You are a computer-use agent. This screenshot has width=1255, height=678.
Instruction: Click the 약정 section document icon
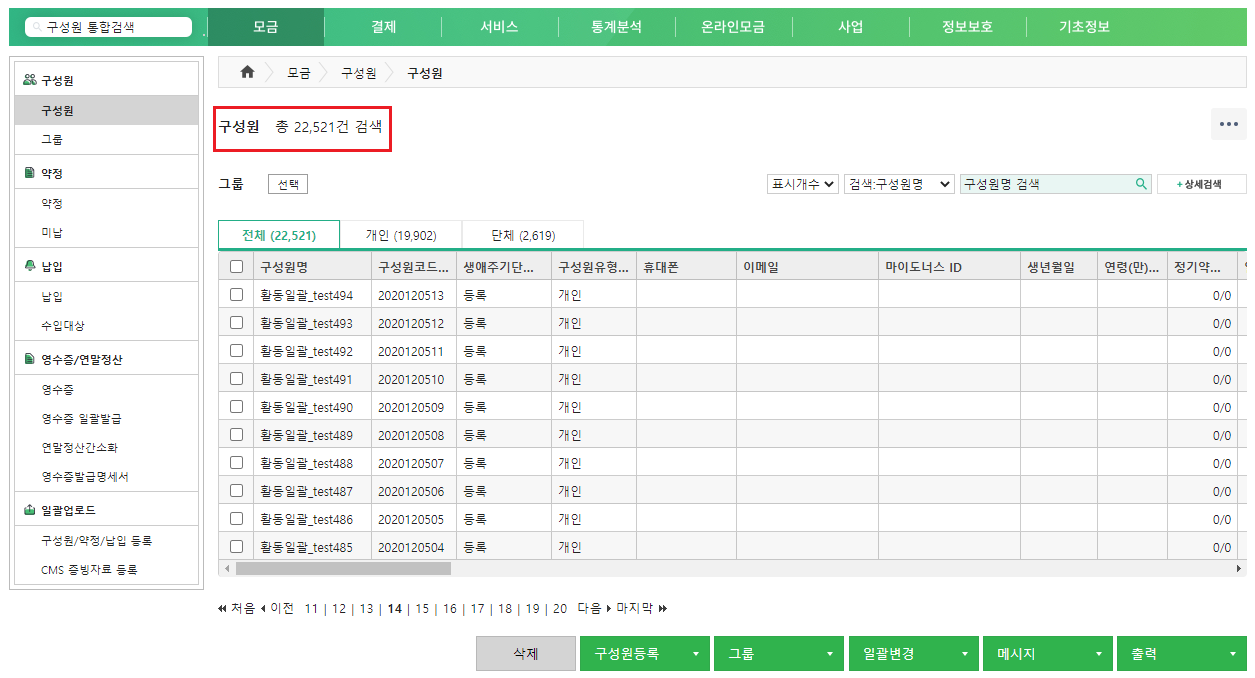30,173
